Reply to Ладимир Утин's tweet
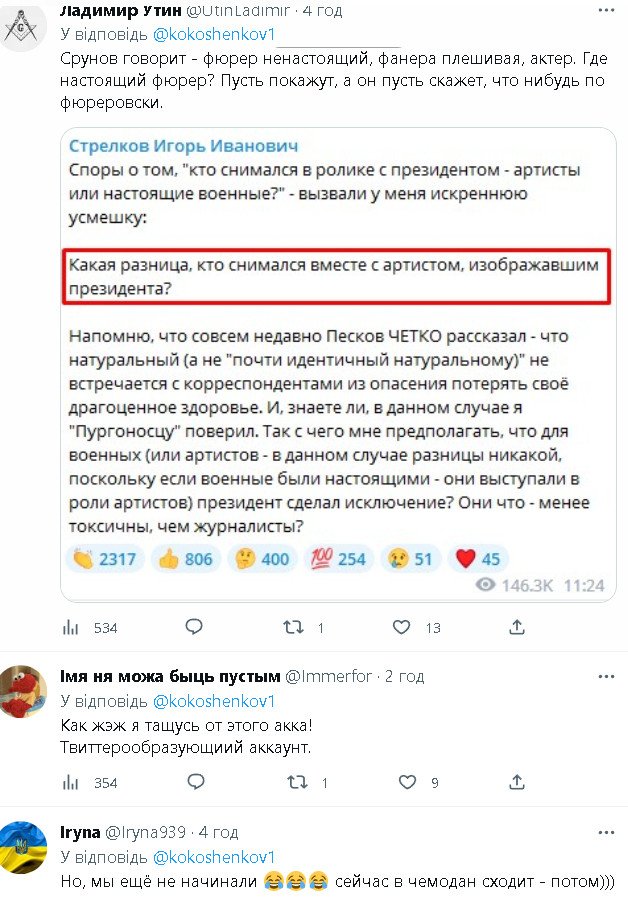This screenshot has height=898, width=628. (x=194, y=628)
